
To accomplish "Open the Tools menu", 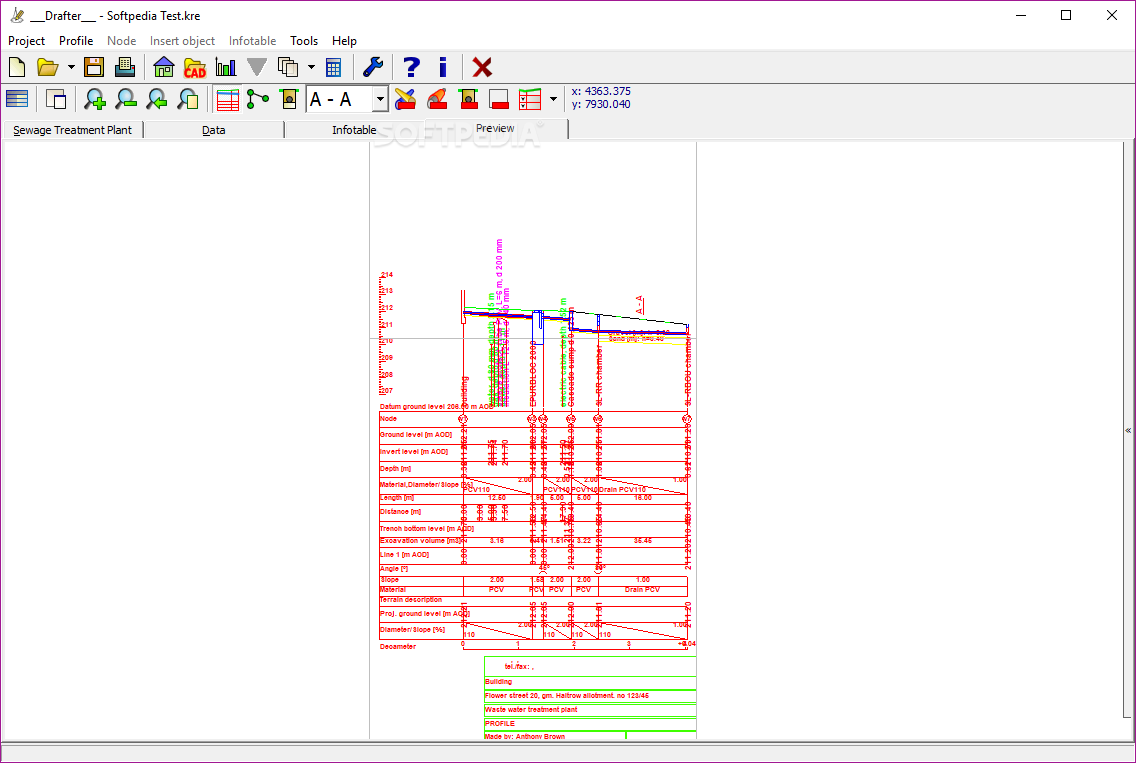I will (x=304, y=41).
